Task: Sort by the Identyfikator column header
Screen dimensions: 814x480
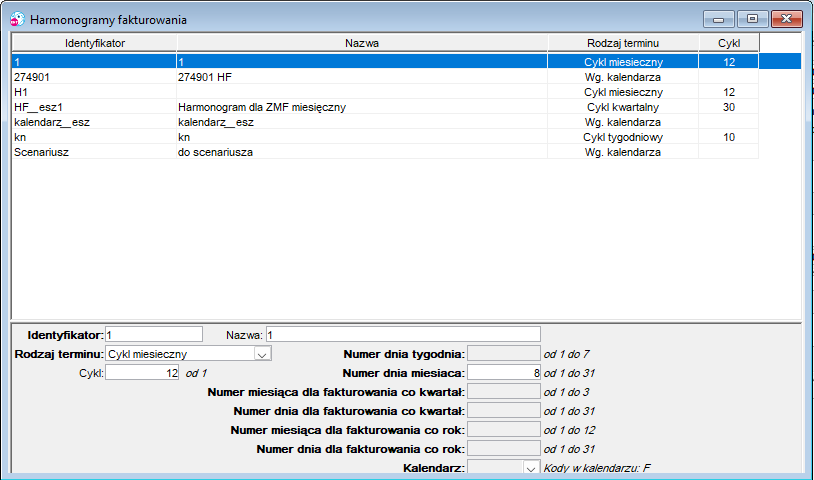Action: coord(94,43)
